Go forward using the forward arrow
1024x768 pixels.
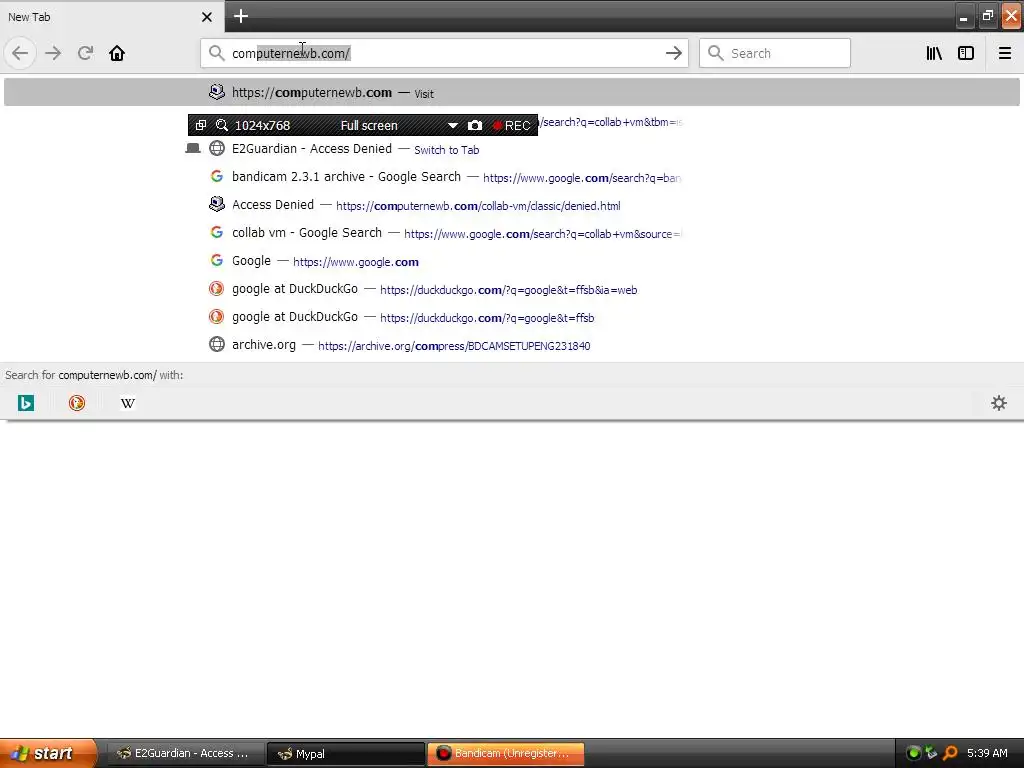point(53,53)
